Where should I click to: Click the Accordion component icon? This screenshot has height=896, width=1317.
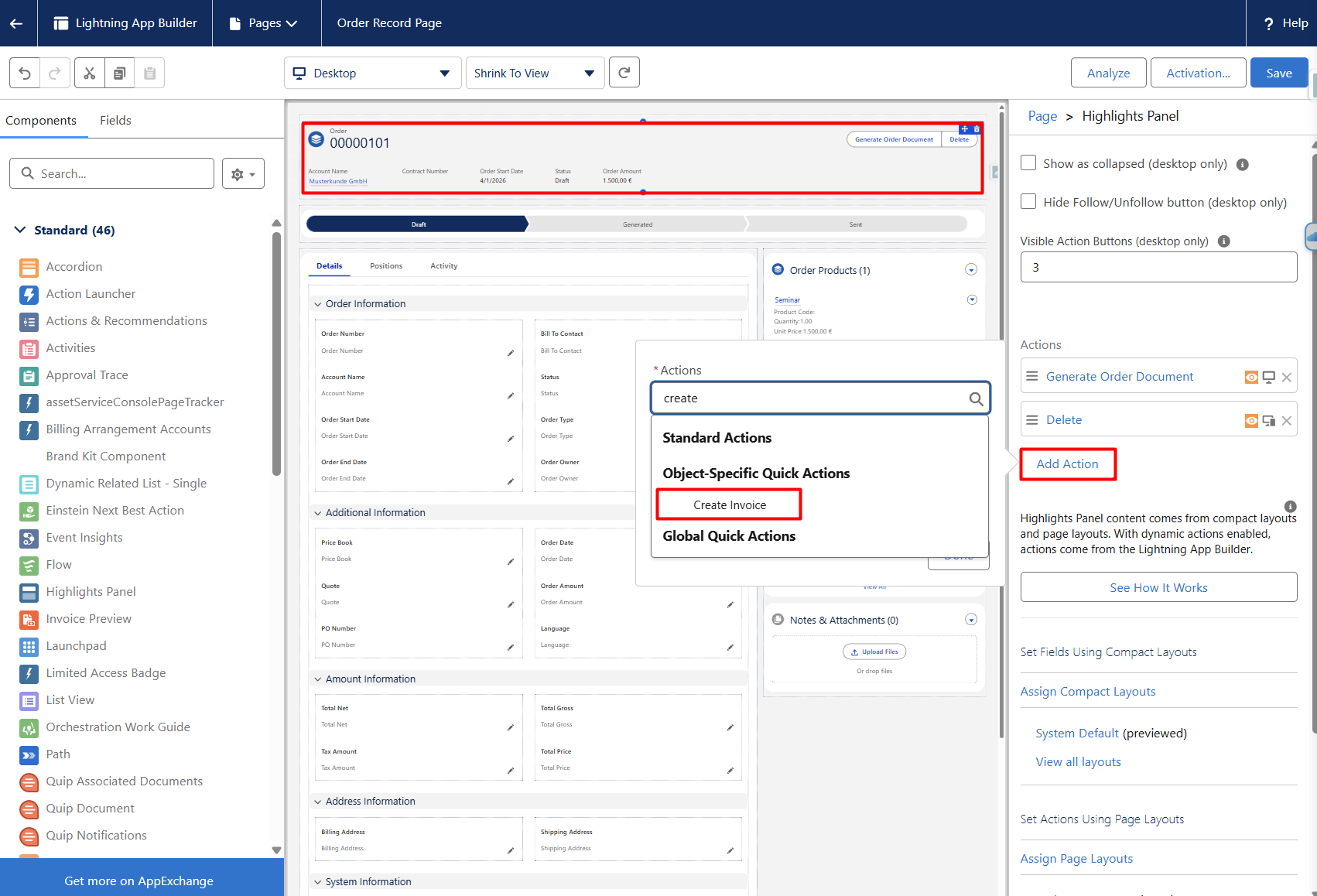point(29,268)
